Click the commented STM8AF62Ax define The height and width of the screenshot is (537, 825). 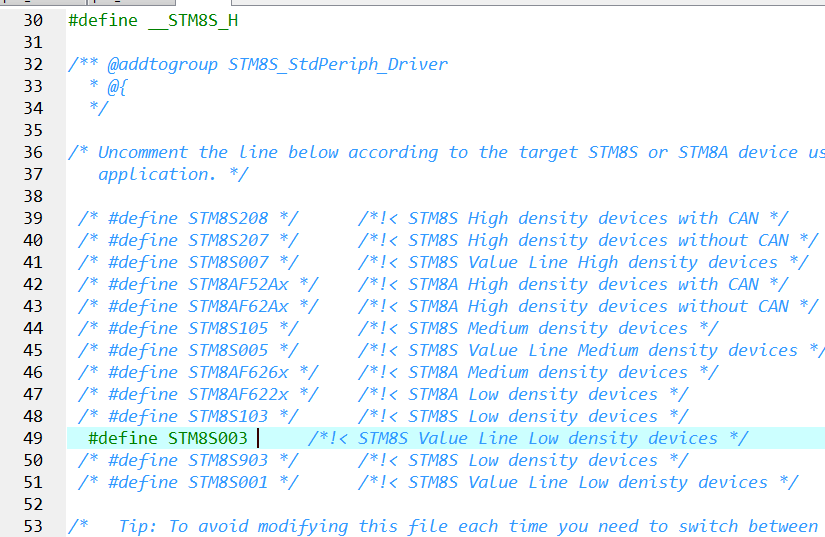[238, 306]
